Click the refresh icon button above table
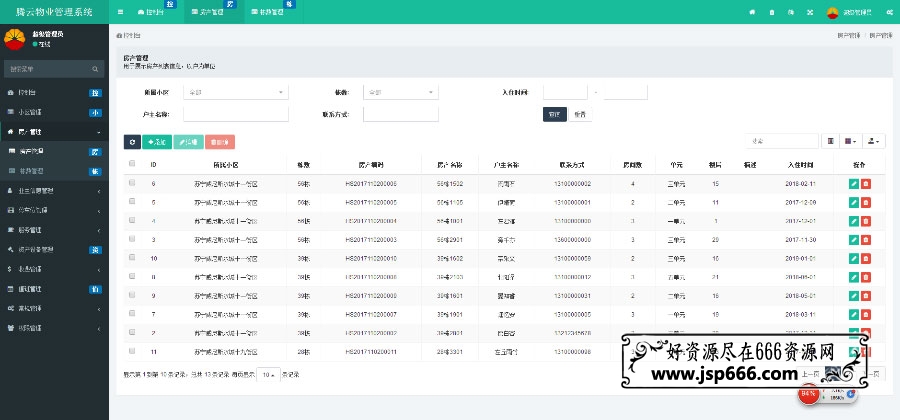 tap(131, 142)
